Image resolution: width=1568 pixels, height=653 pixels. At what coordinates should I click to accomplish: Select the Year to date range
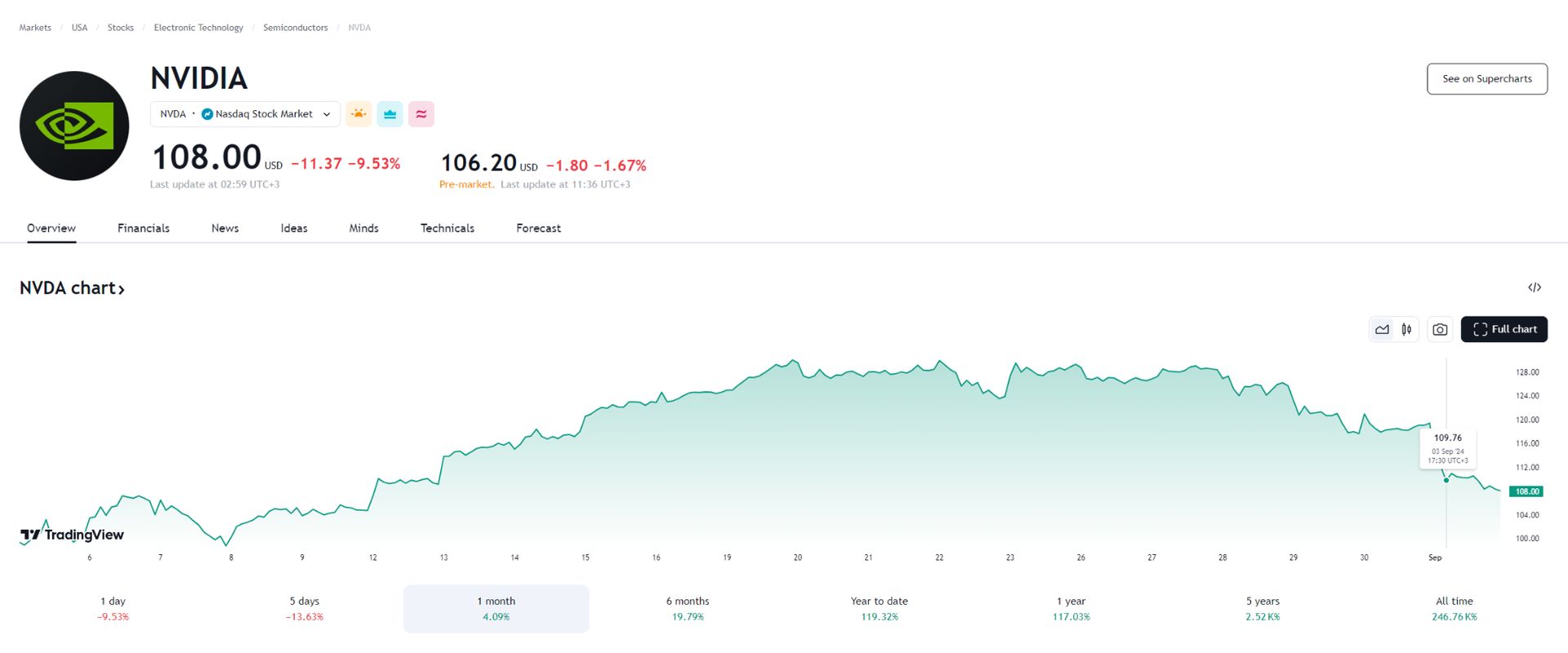(x=880, y=609)
